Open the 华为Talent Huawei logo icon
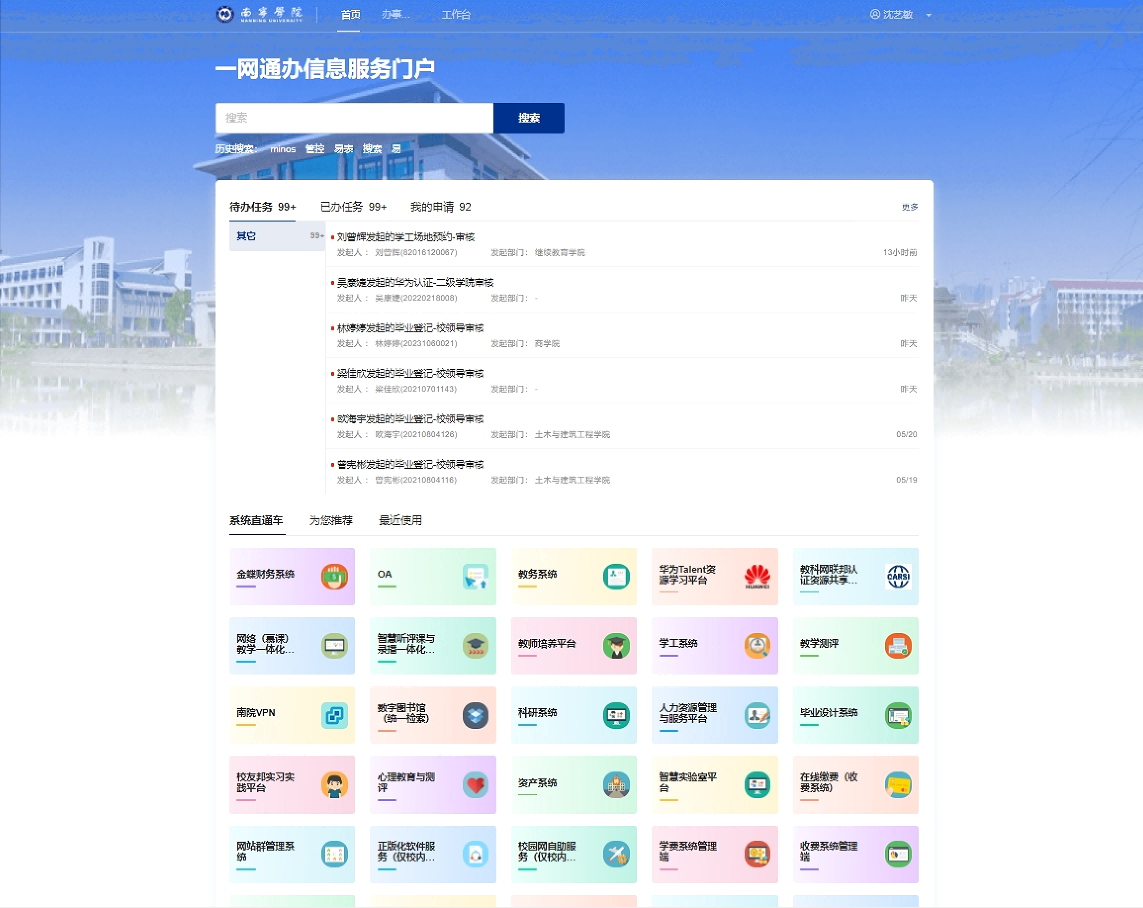This screenshot has width=1143, height=908. click(757, 576)
